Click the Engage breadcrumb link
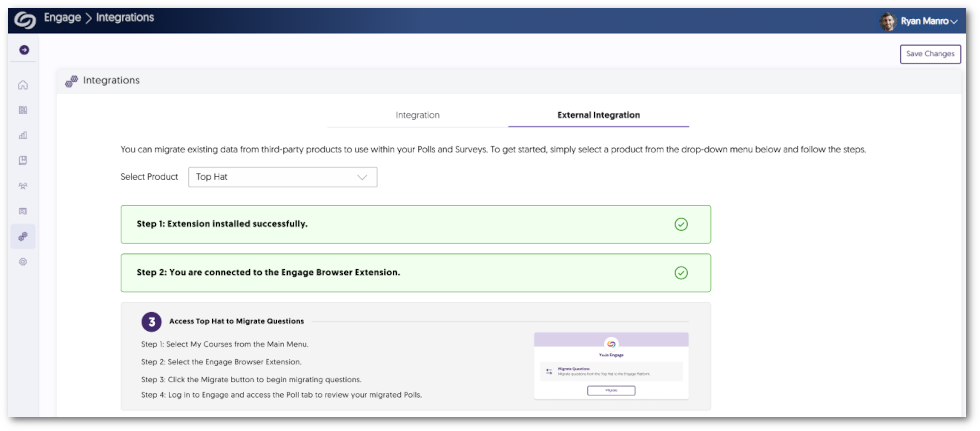Viewport: 980px width, 431px height. tap(62, 18)
